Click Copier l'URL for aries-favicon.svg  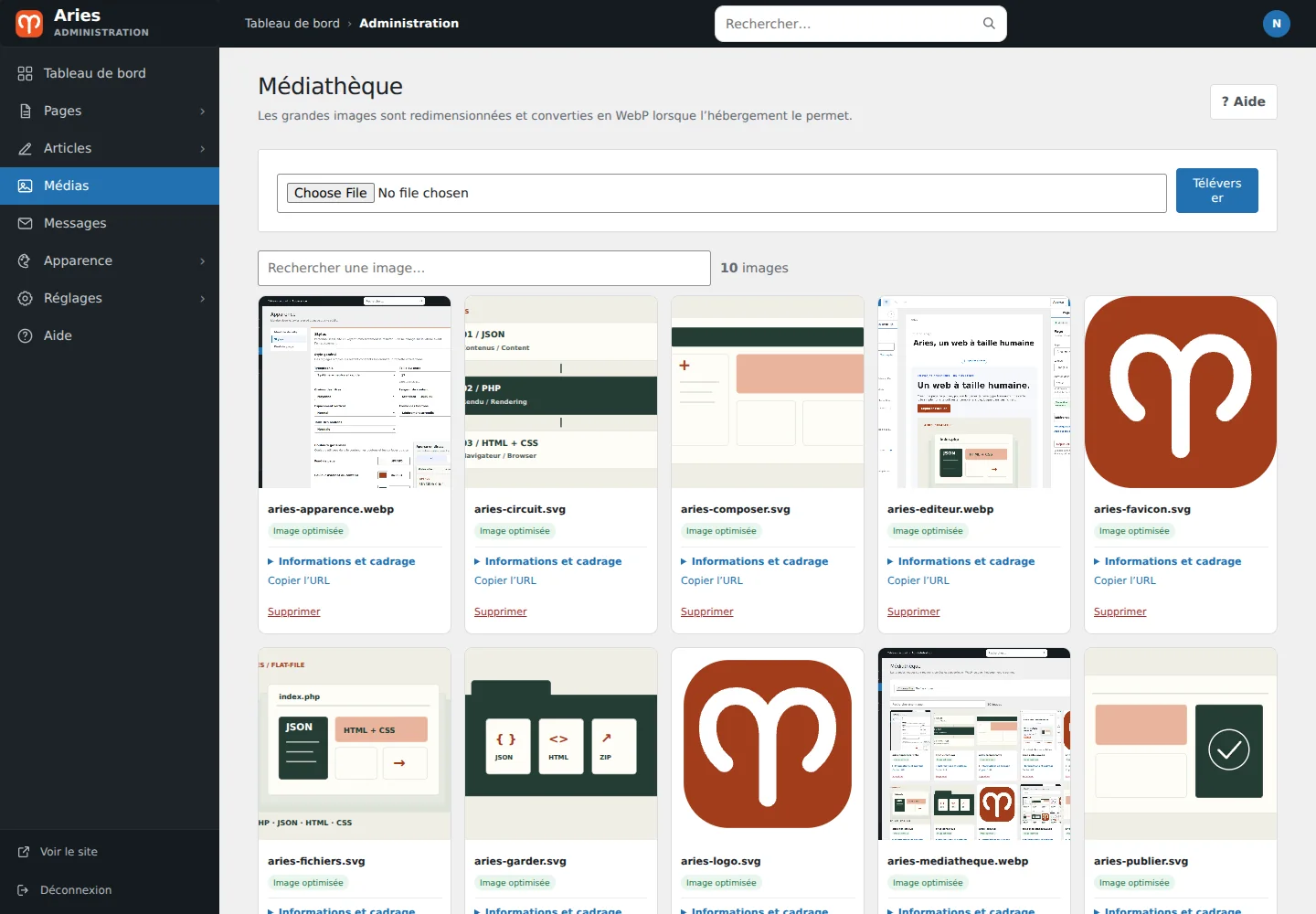pyautogui.click(x=1125, y=580)
